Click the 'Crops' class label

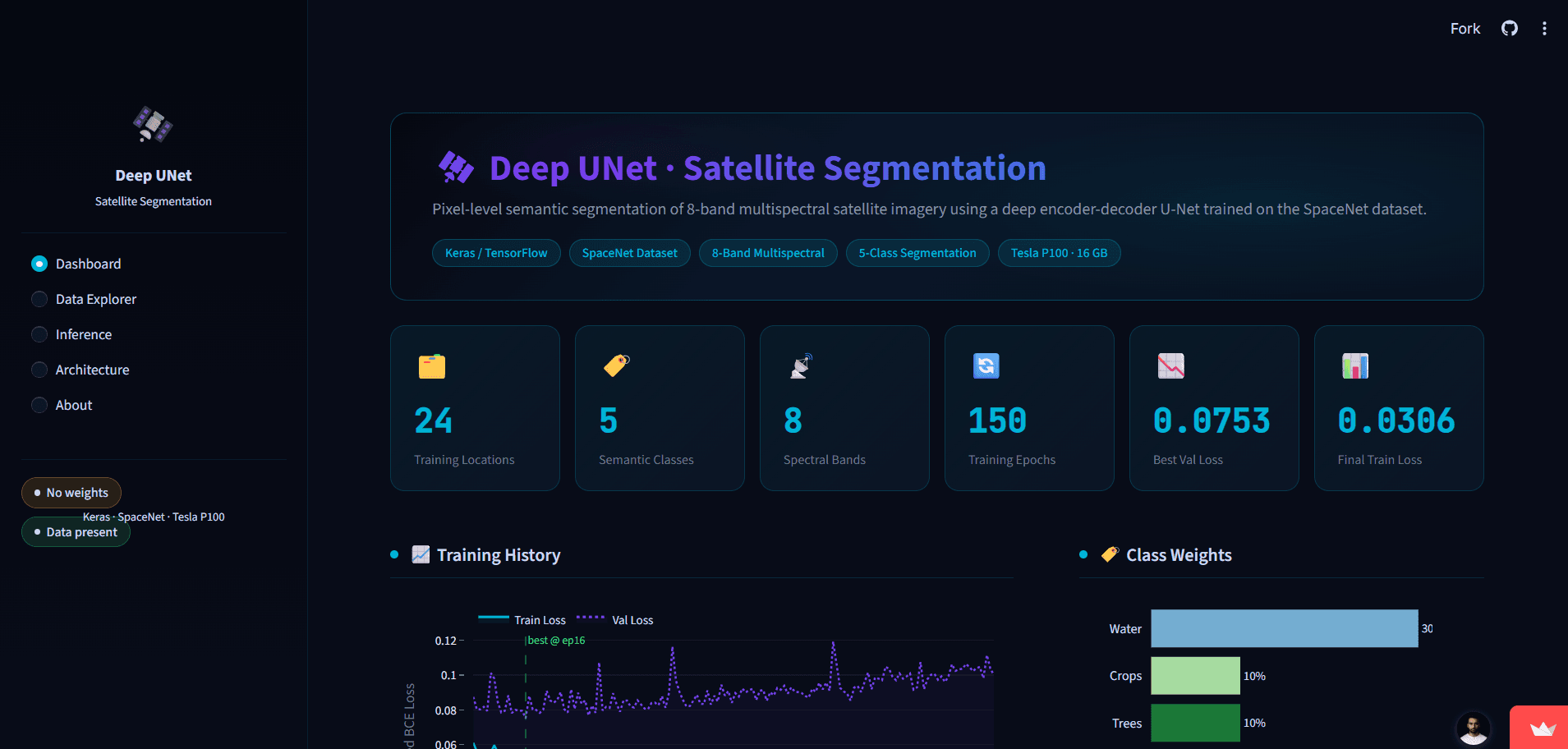point(1125,676)
